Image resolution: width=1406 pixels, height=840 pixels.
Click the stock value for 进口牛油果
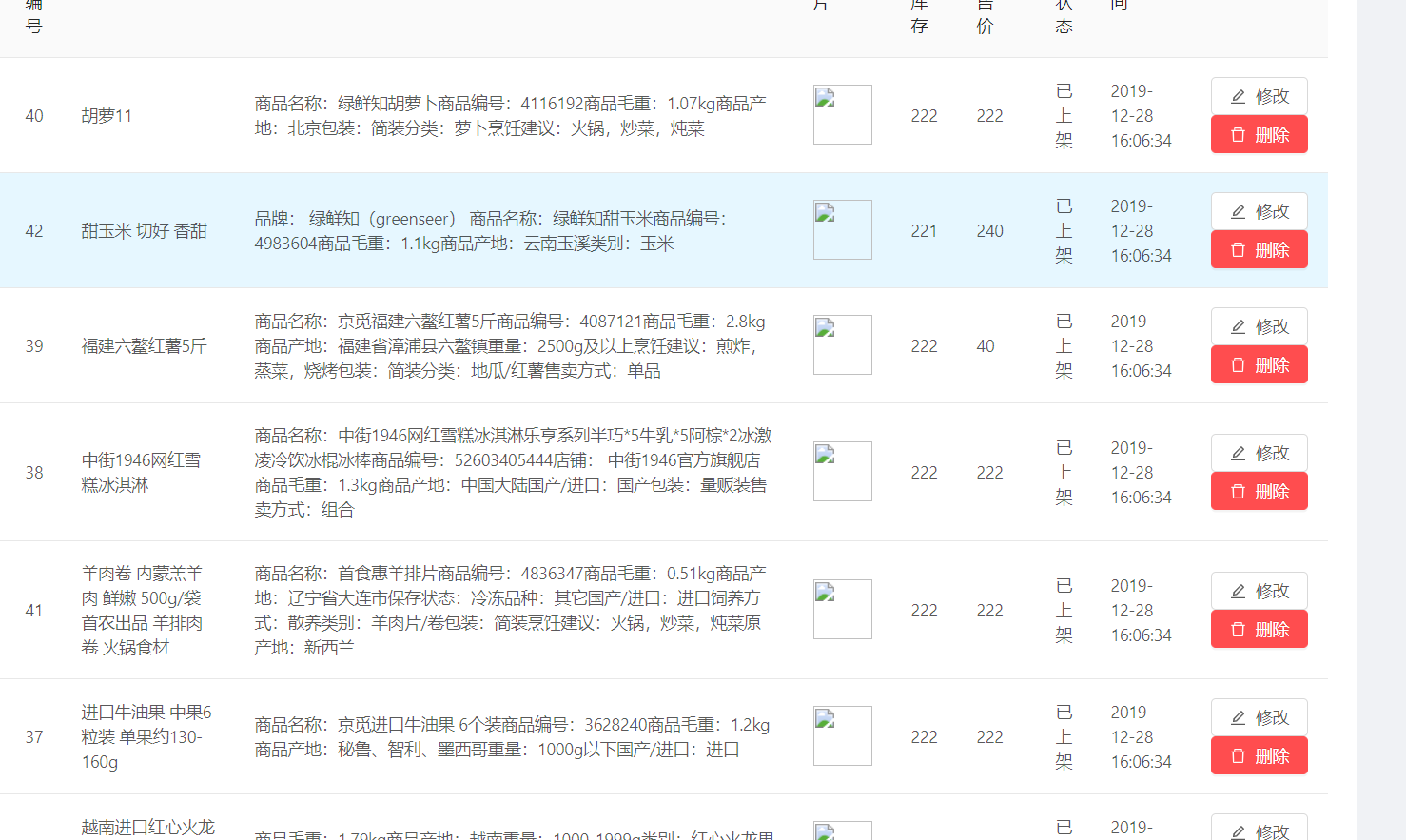924,737
